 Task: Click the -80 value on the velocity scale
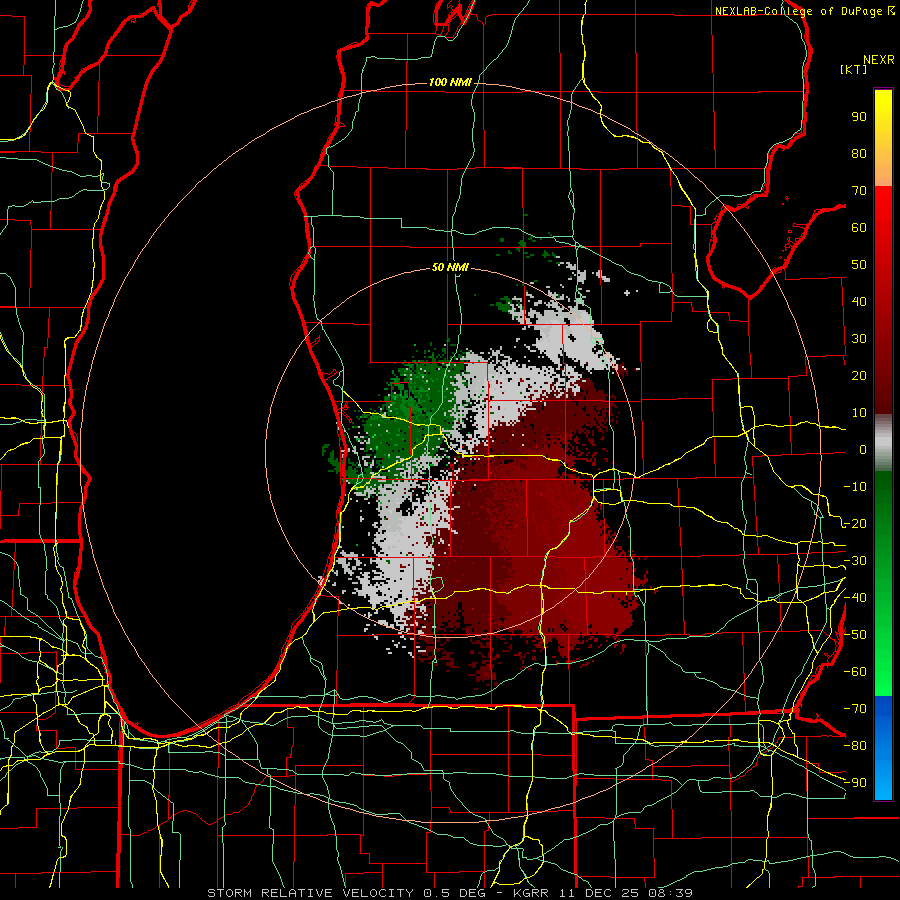point(855,746)
